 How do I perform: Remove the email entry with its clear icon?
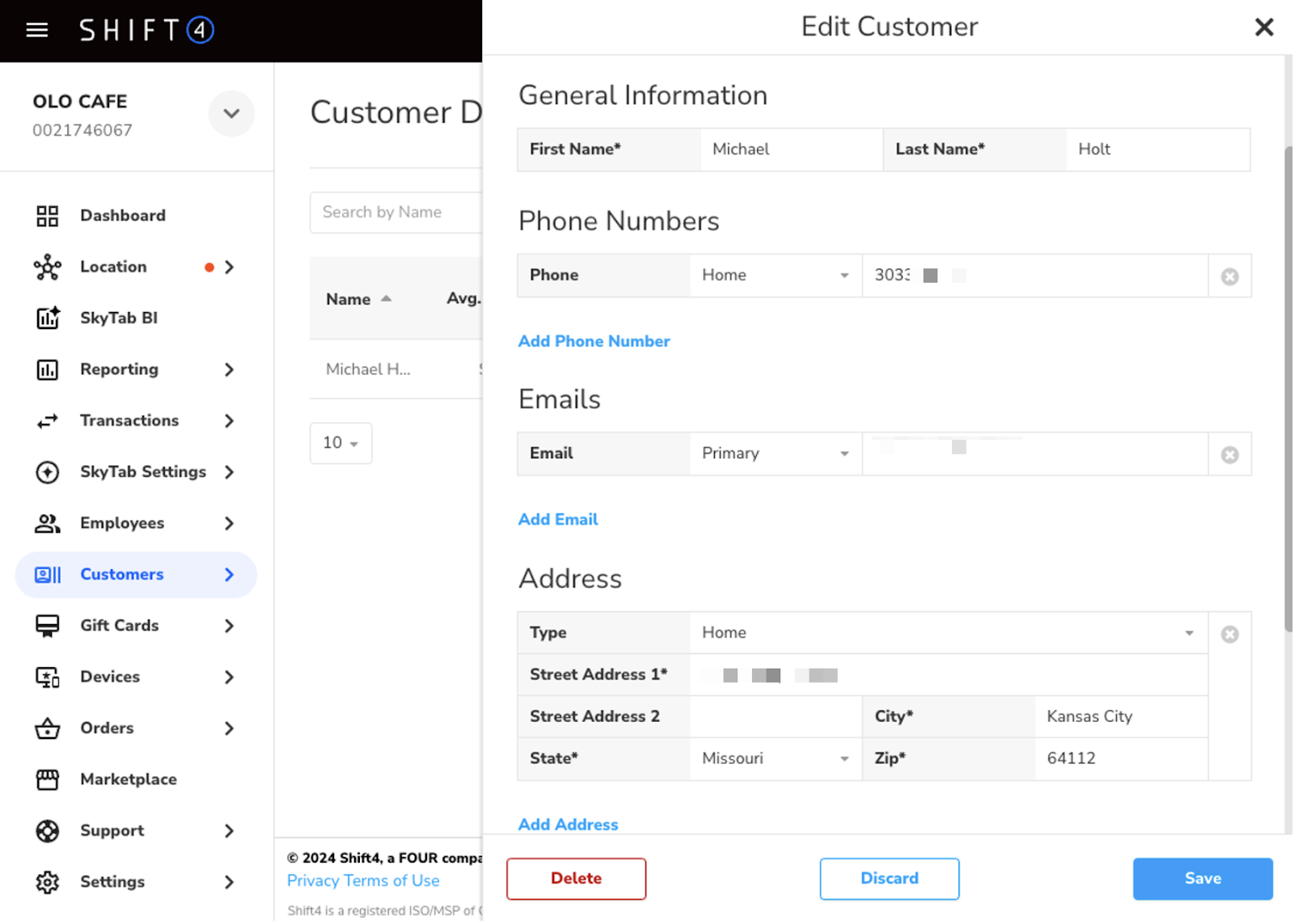[1229, 455]
